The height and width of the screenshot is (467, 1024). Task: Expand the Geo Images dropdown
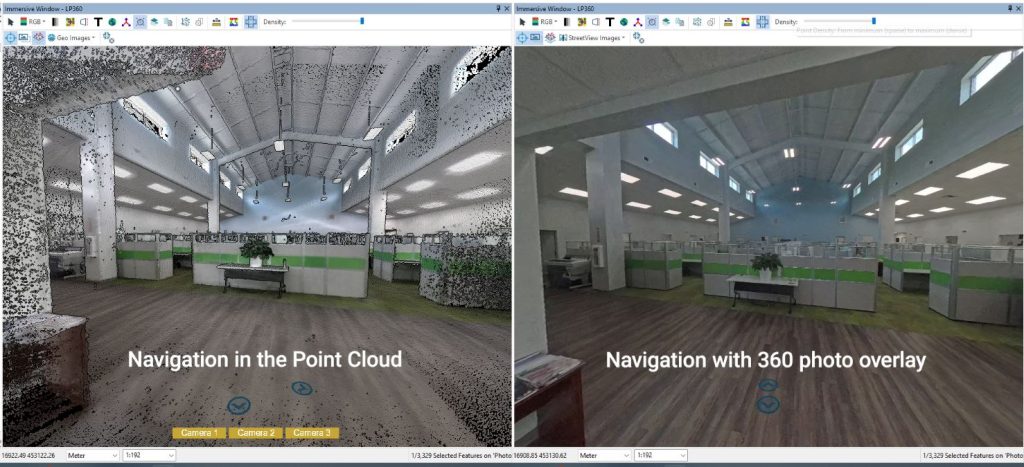coord(72,38)
